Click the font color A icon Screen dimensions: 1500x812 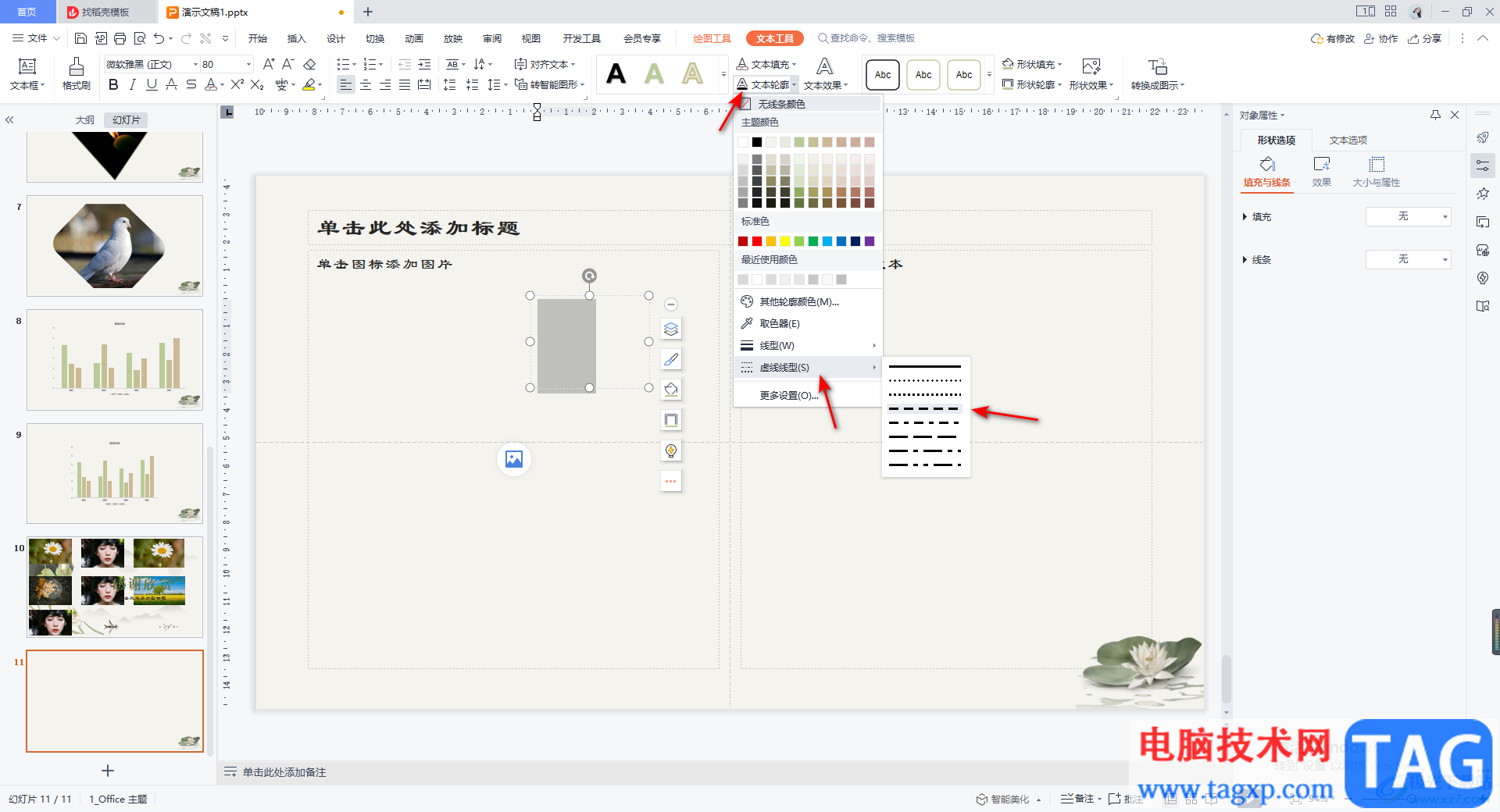(x=210, y=84)
